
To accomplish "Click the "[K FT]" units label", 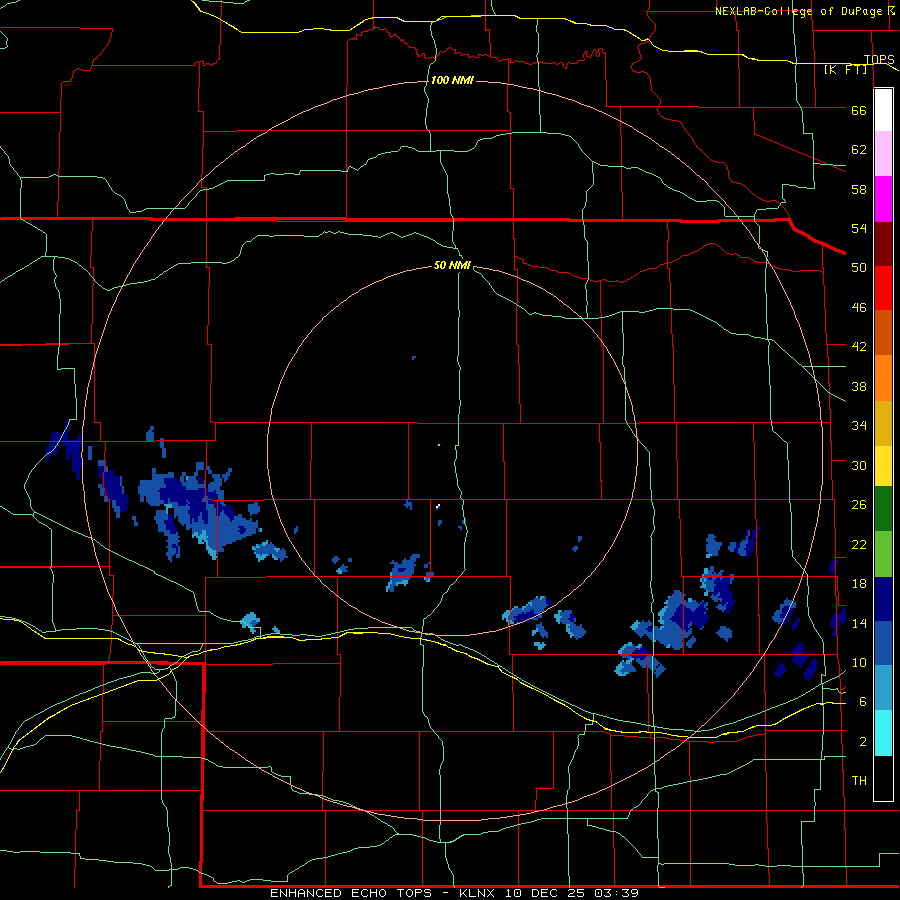I will tap(845, 70).
